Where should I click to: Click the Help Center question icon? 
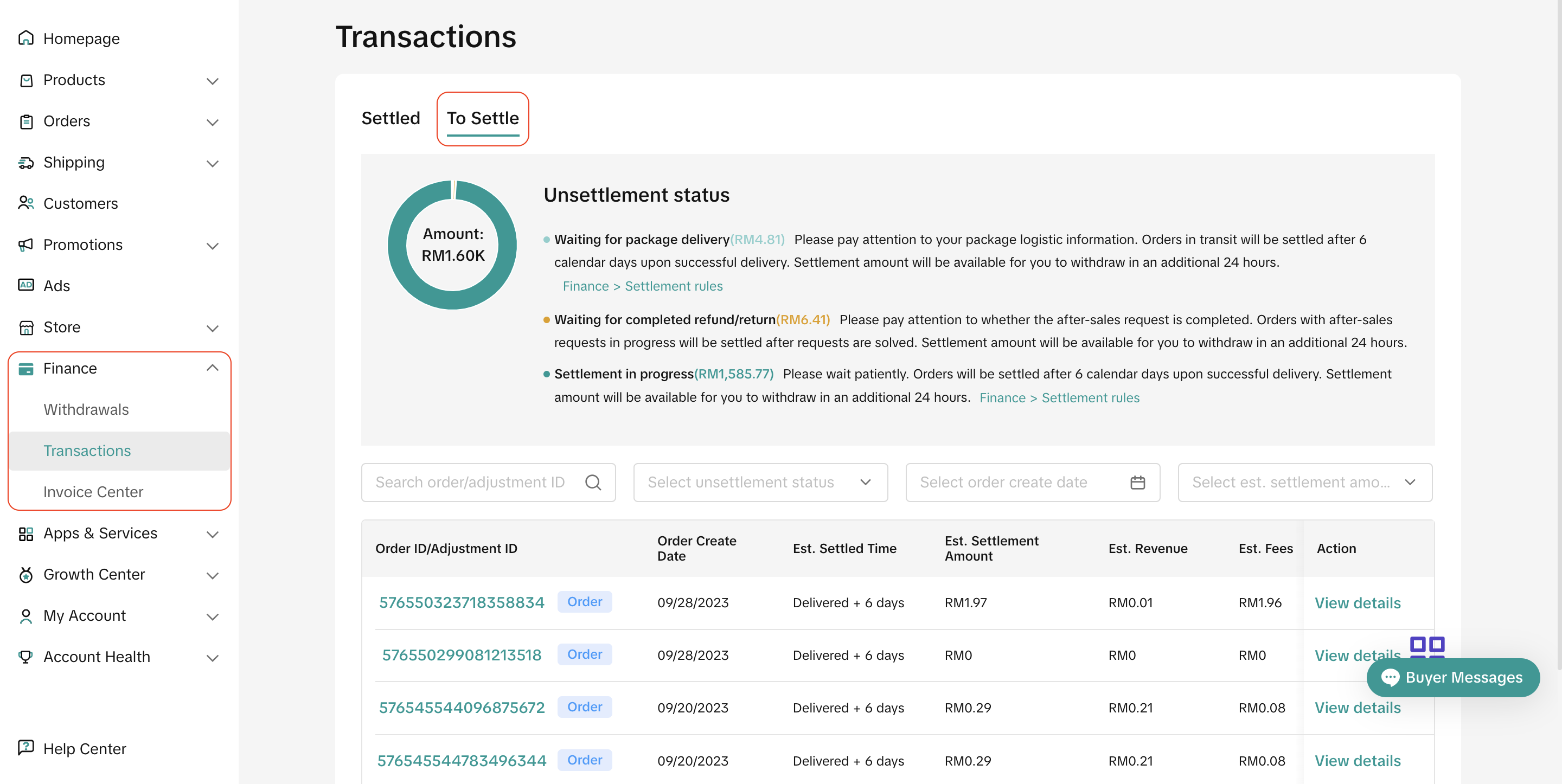[x=25, y=748]
